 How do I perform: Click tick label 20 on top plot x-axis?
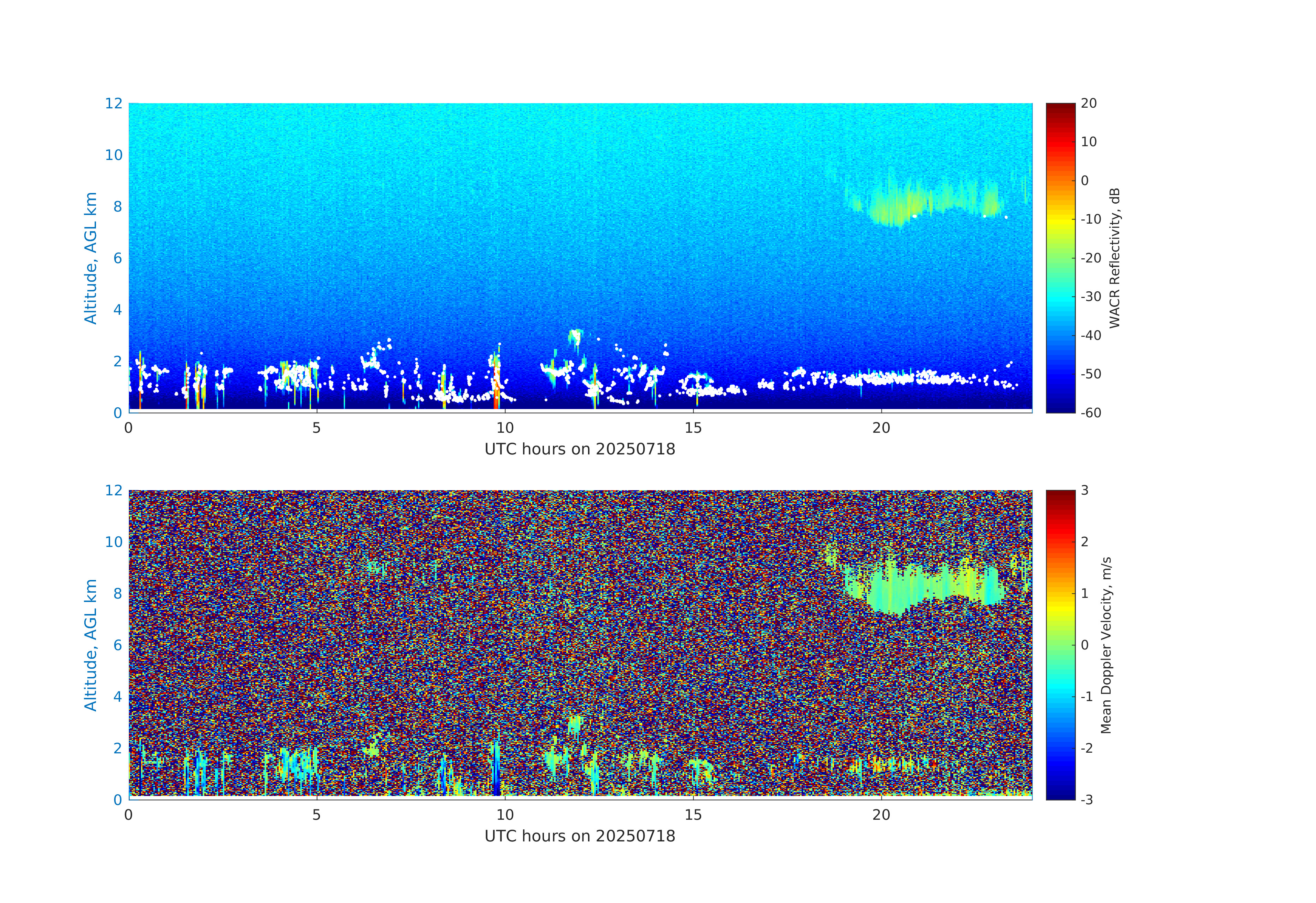[881, 428]
